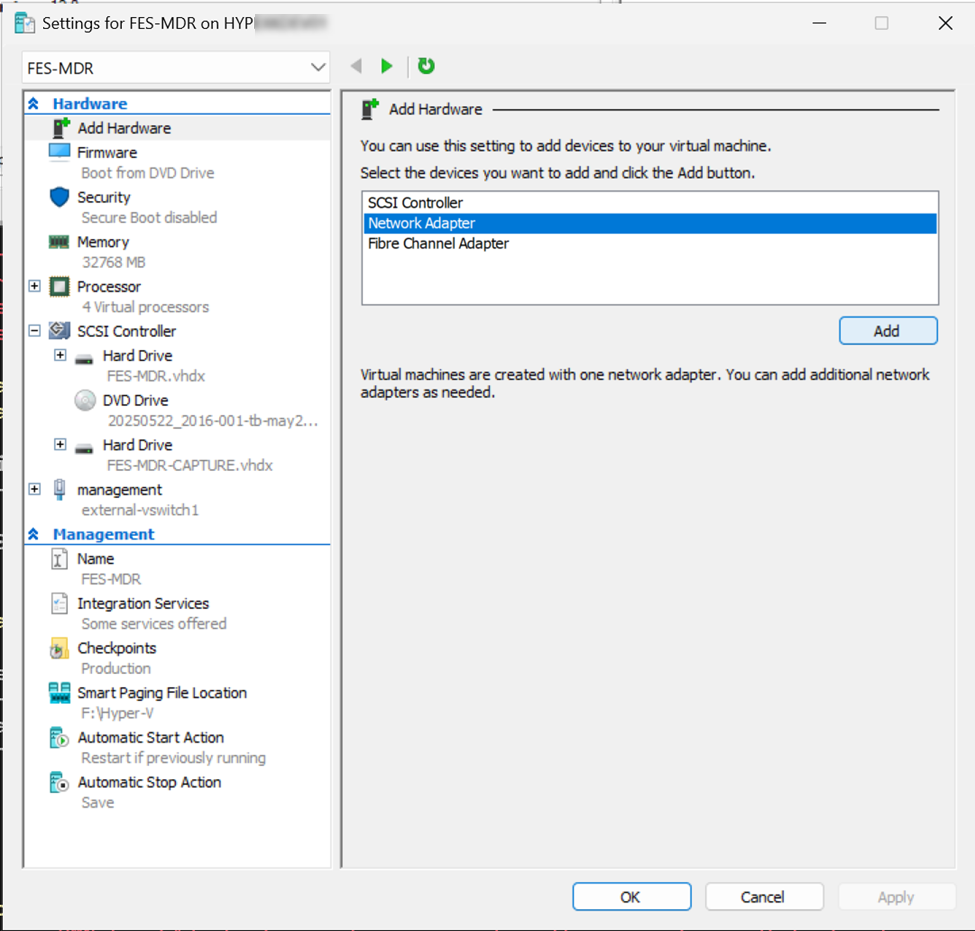Close the settings window
975x931 pixels.
point(945,24)
